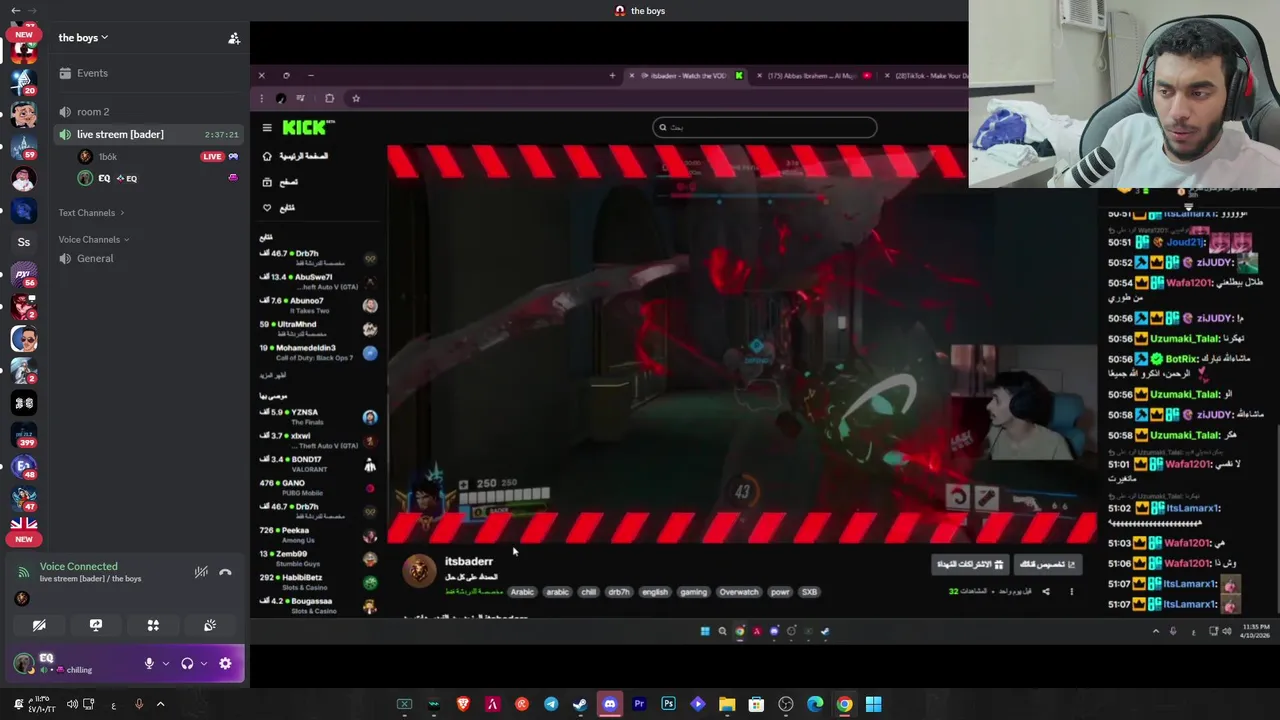Mute the Discord microphone
Image resolution: width=1280 pixels, height=720 pixels.
point(149,663)
